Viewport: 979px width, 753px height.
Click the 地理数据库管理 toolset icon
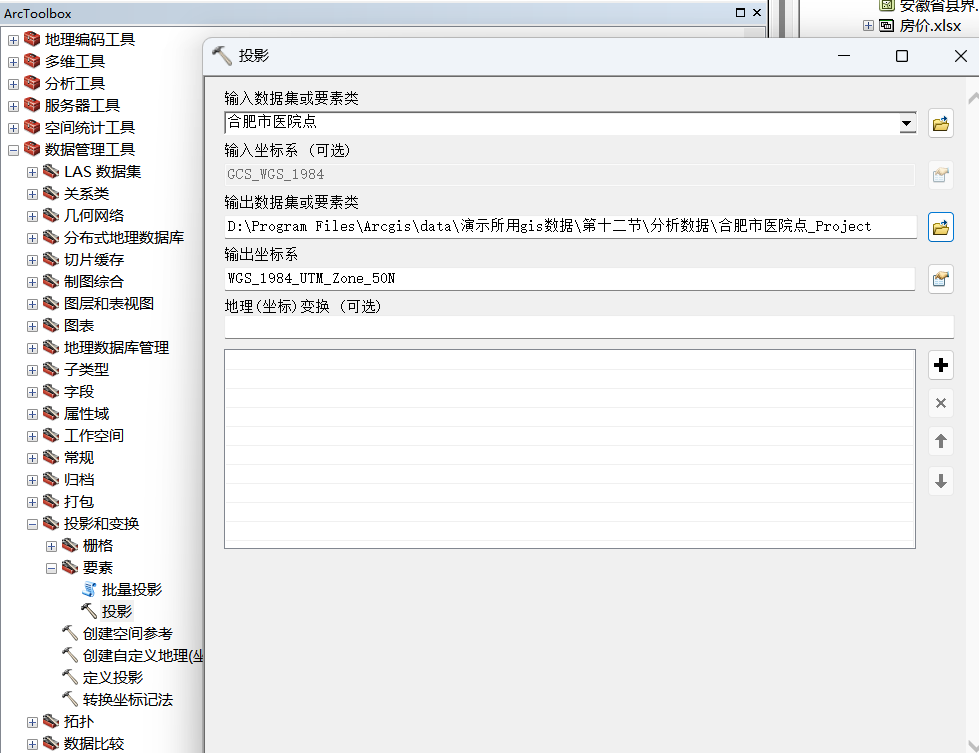point(51,347)
